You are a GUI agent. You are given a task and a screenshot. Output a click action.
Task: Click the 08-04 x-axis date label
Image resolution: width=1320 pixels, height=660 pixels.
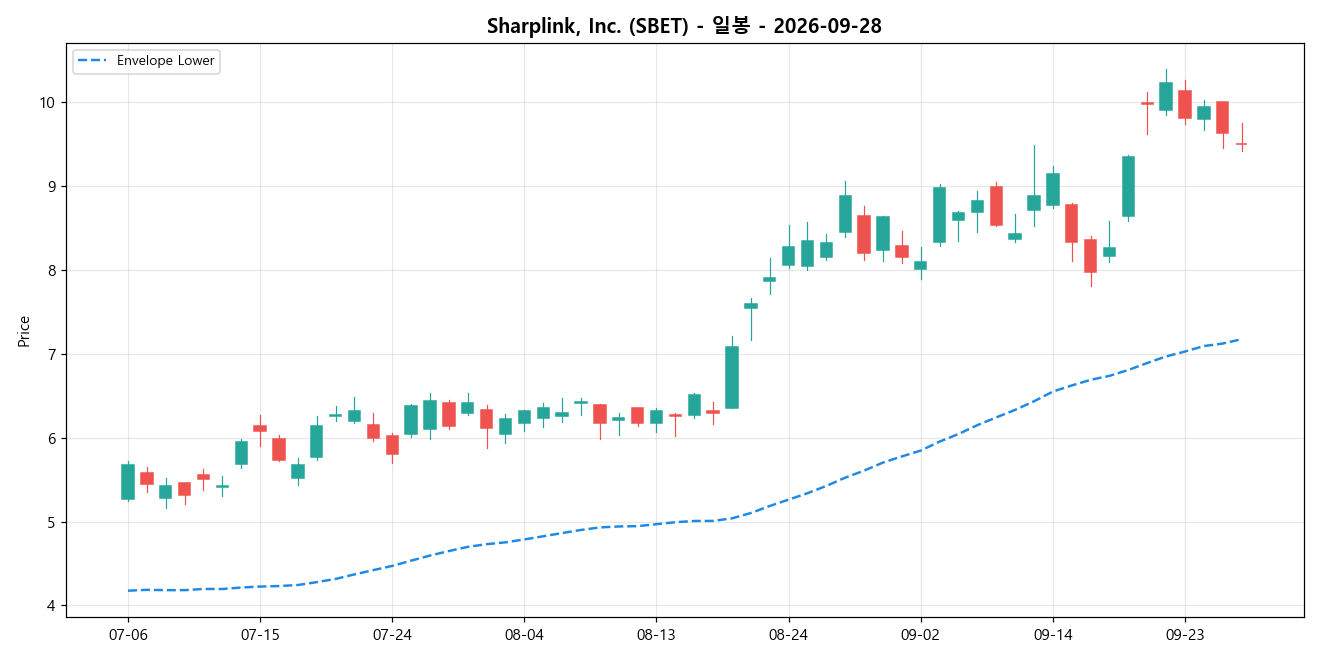click(524, 635)
